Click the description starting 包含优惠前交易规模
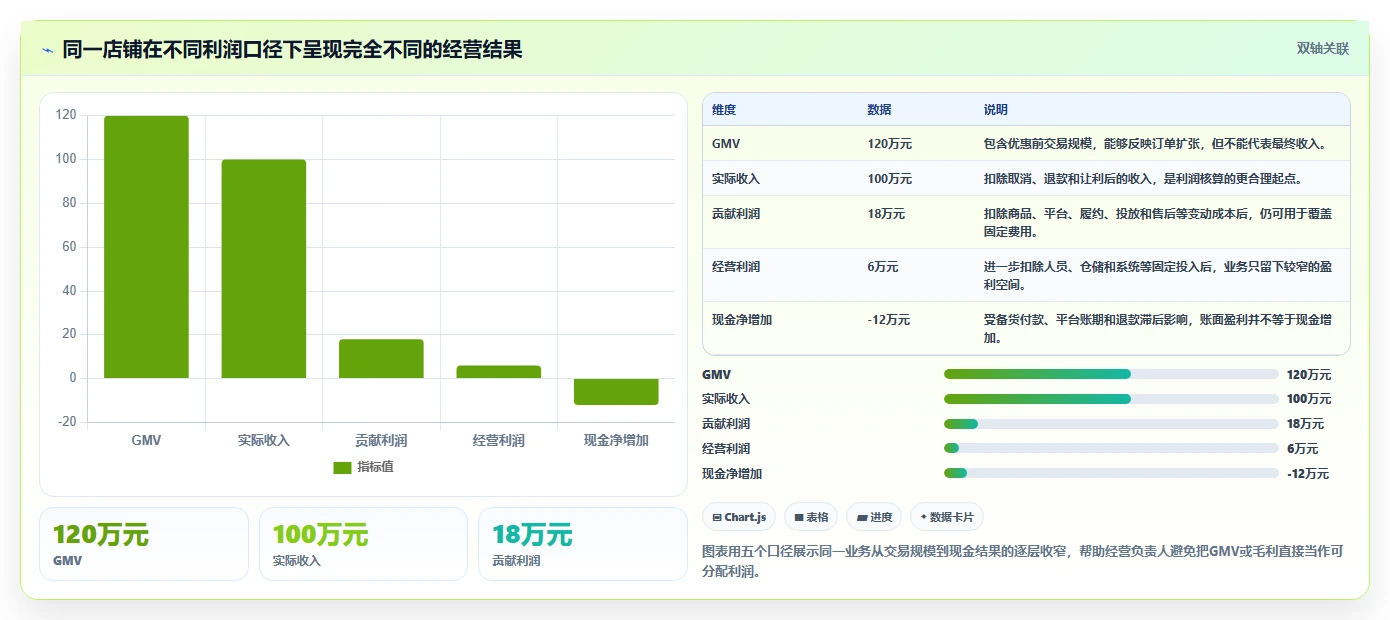The height and width of the screenshot is (620, 1390). [x=1156, y=144]
